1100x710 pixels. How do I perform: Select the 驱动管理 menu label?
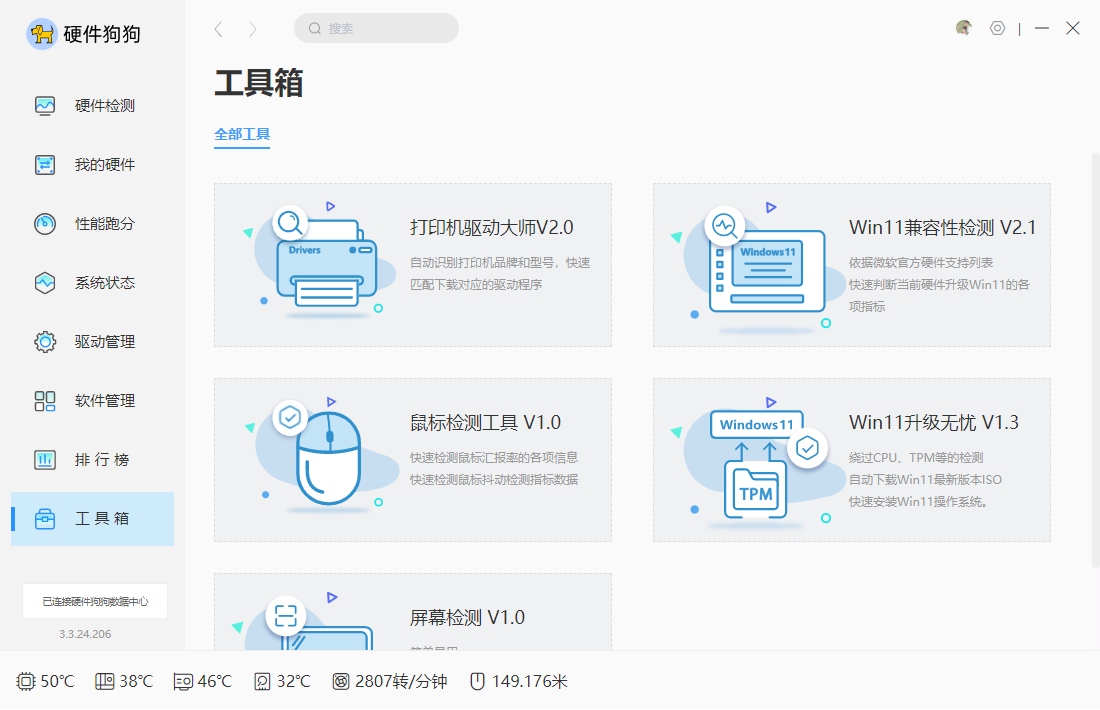(x=105, y=342)
